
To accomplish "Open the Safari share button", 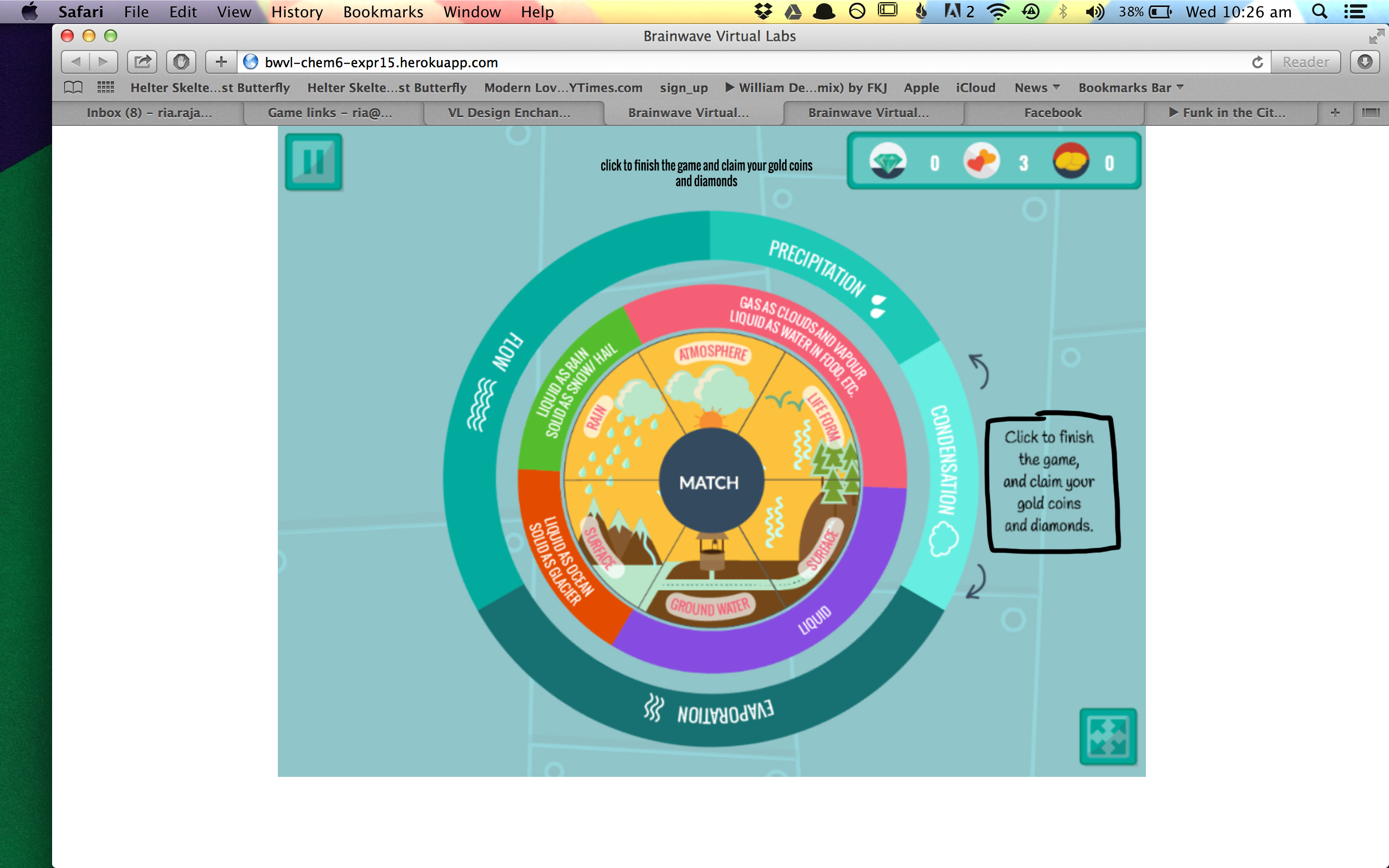I will click(x=142, y=62).
